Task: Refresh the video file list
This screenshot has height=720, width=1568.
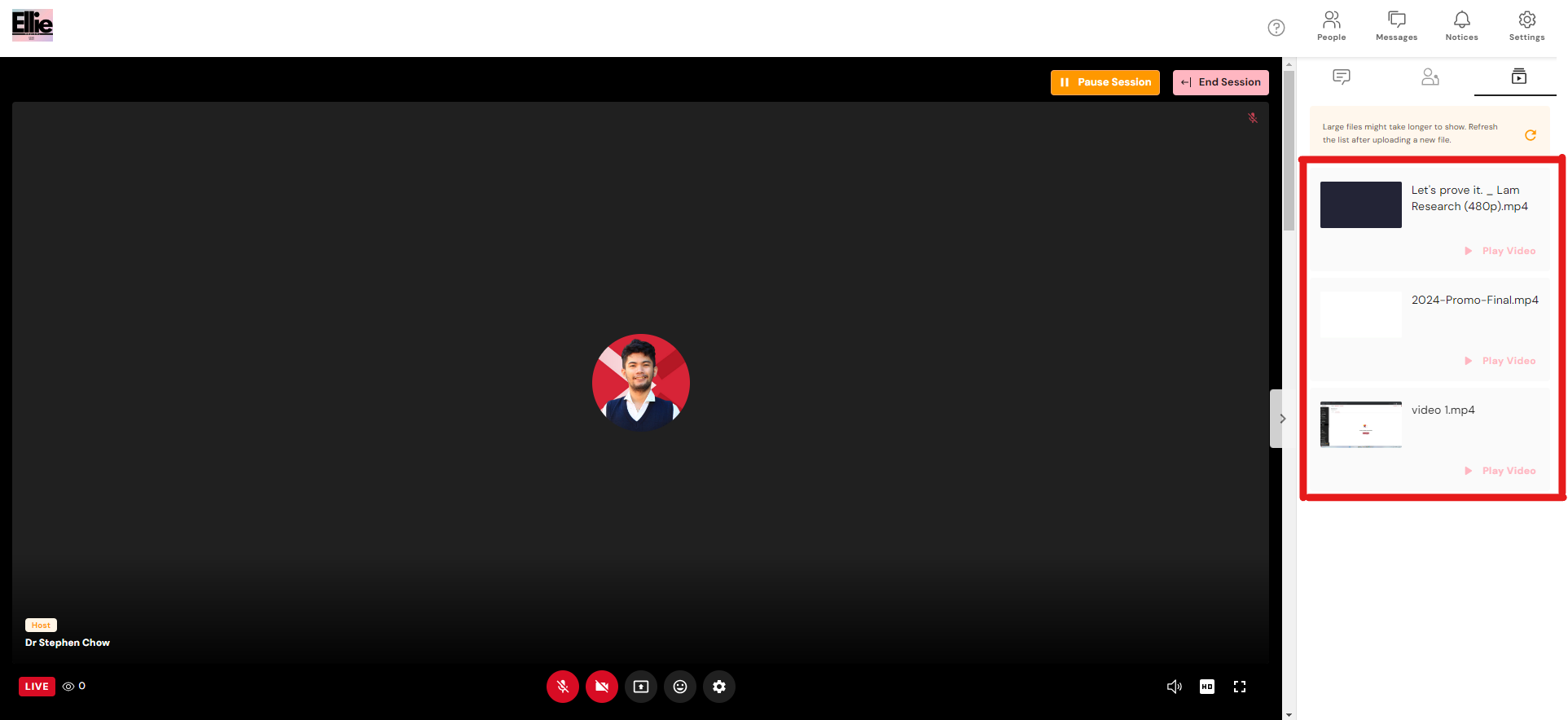Action: click(x=1531, y=135)
